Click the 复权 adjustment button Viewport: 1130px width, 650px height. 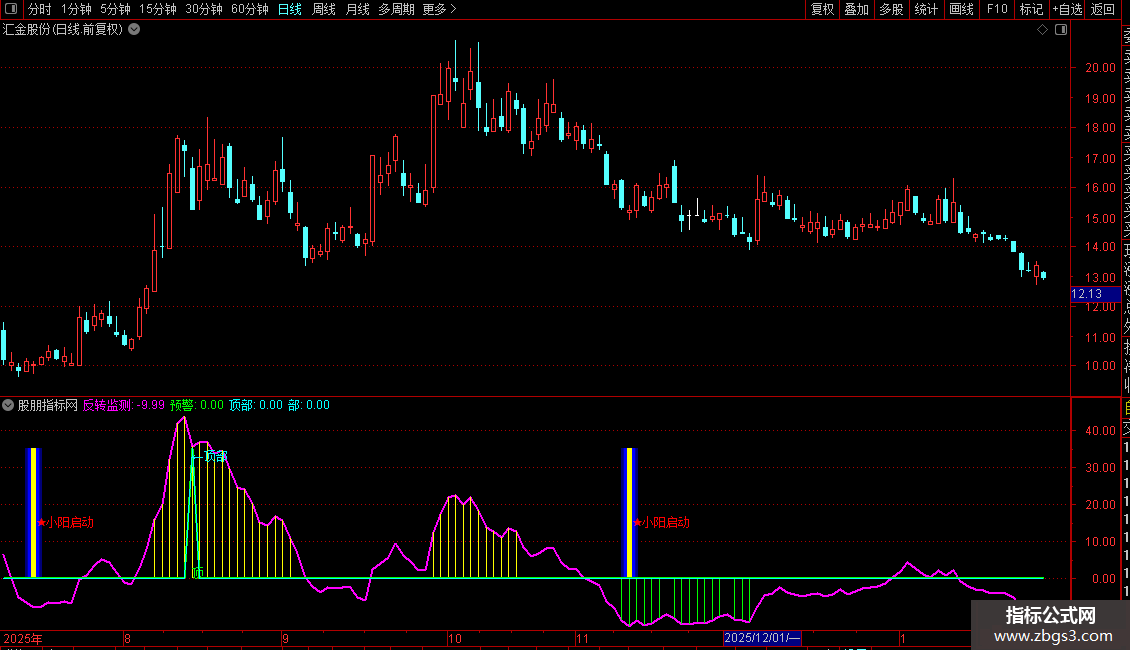[822, 10]
